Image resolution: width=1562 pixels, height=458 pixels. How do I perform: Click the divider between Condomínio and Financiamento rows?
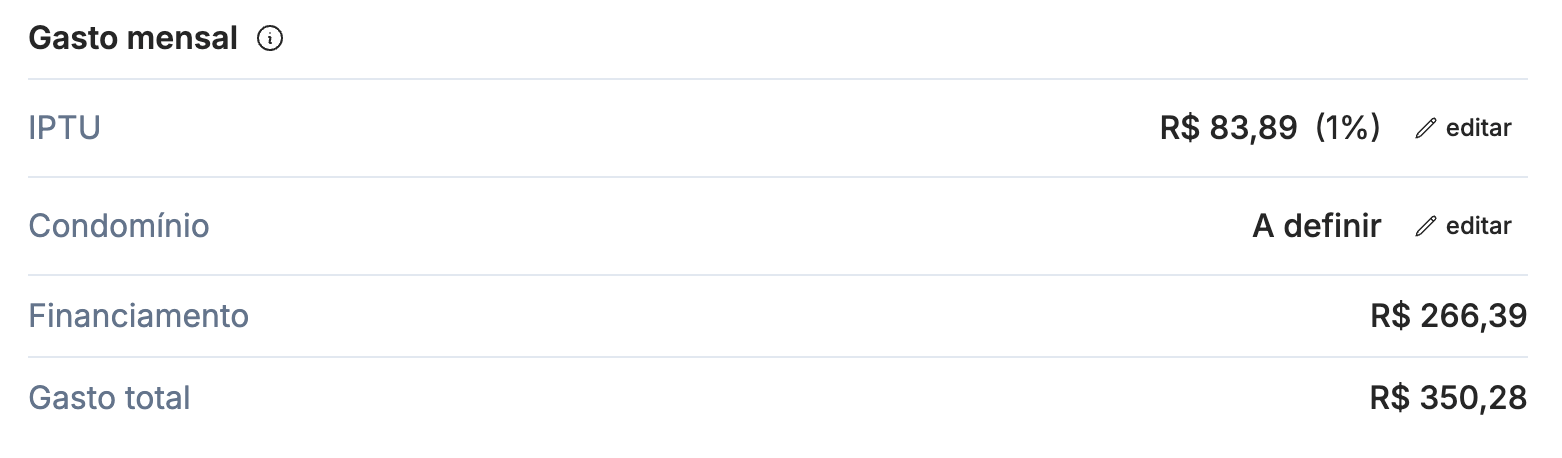coord(778,275)
